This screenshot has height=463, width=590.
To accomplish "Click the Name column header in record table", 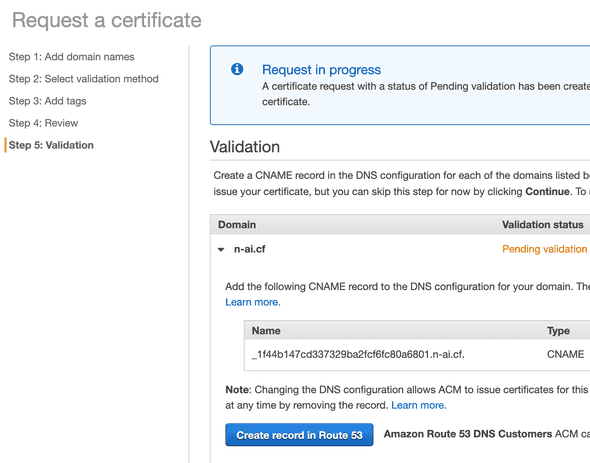I will pos(266,331).
